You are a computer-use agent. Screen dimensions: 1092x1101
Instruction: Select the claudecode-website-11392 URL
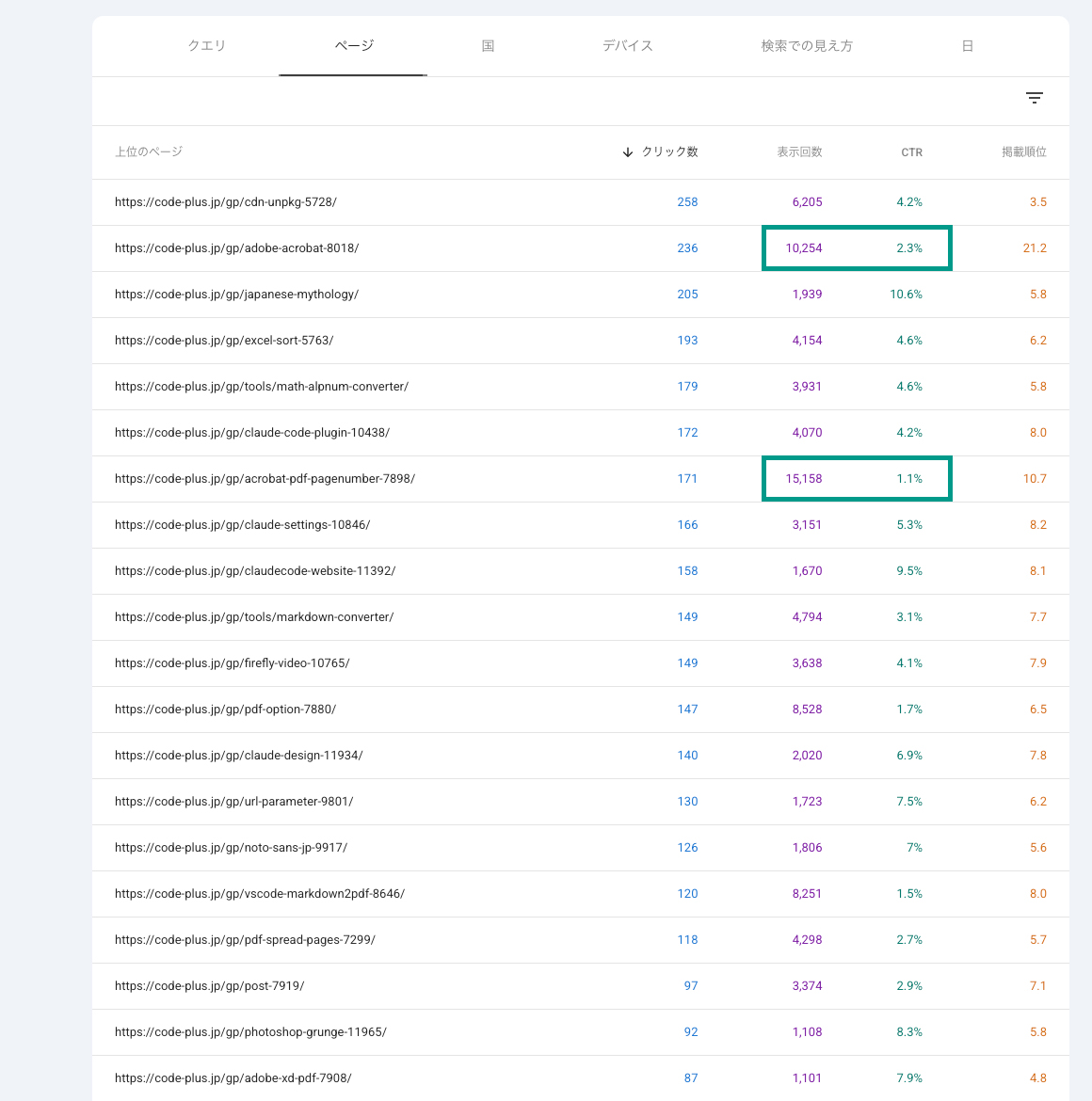(255, 571)
